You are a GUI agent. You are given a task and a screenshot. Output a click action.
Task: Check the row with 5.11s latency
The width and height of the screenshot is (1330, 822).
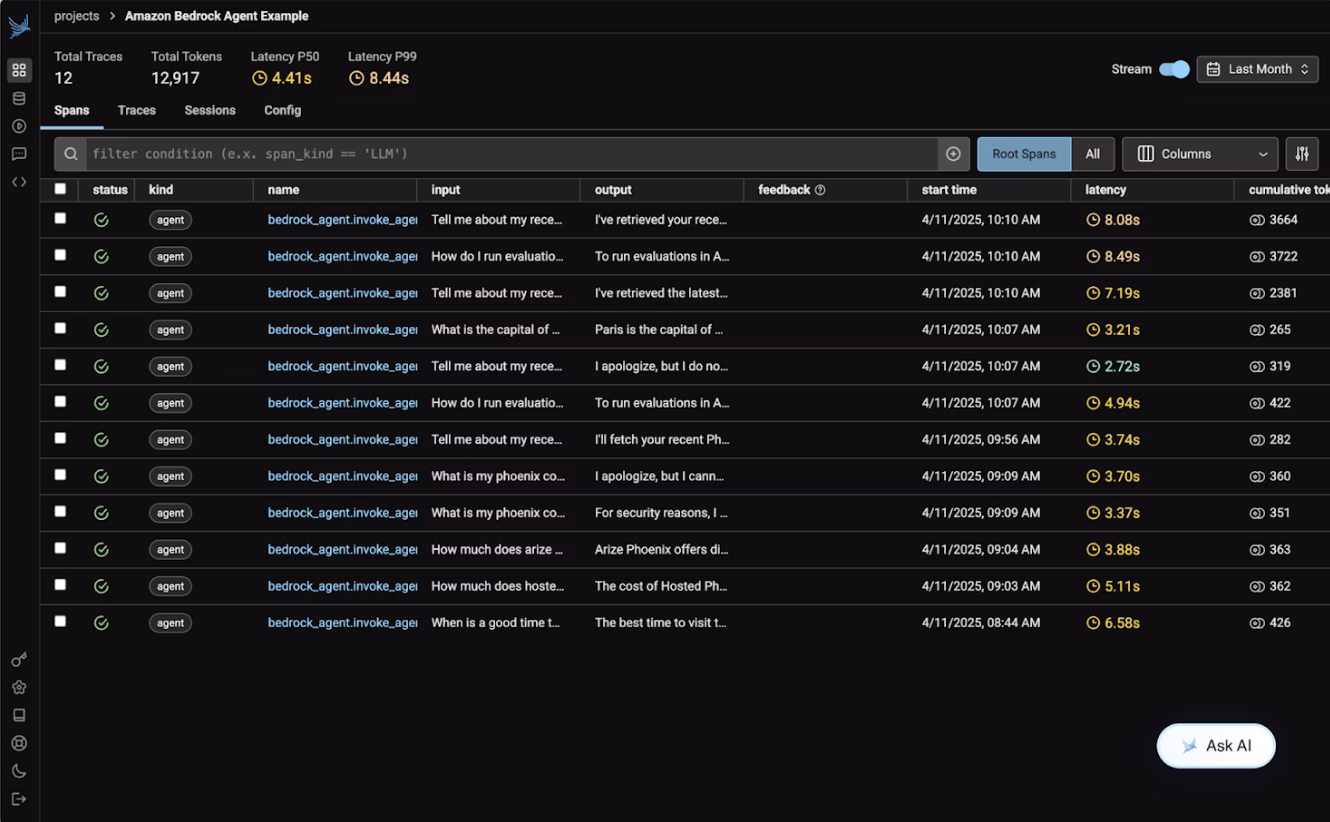pyautogui.click(x=60, y=584)
